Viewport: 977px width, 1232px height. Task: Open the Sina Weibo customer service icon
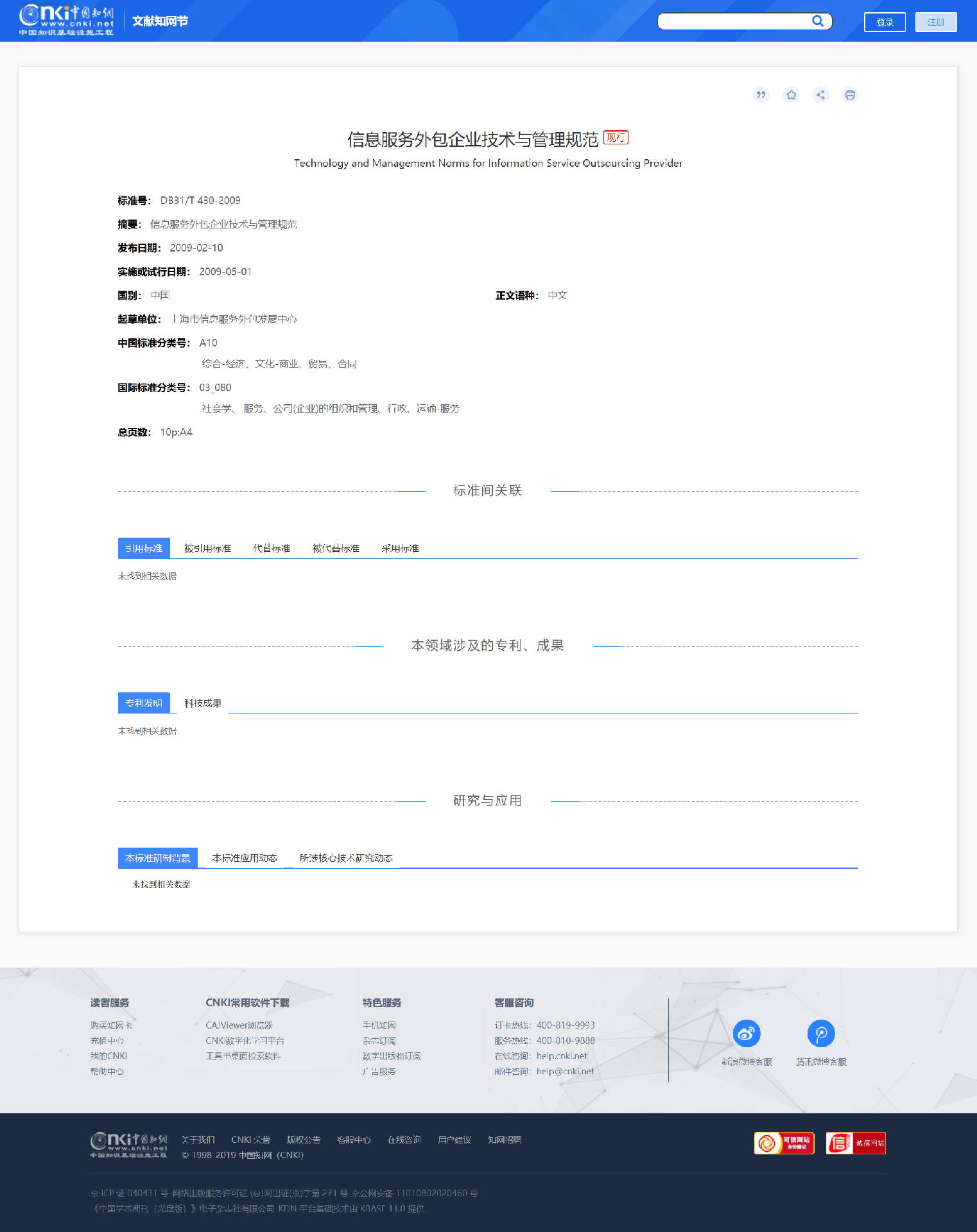(x=747, y=1034)
